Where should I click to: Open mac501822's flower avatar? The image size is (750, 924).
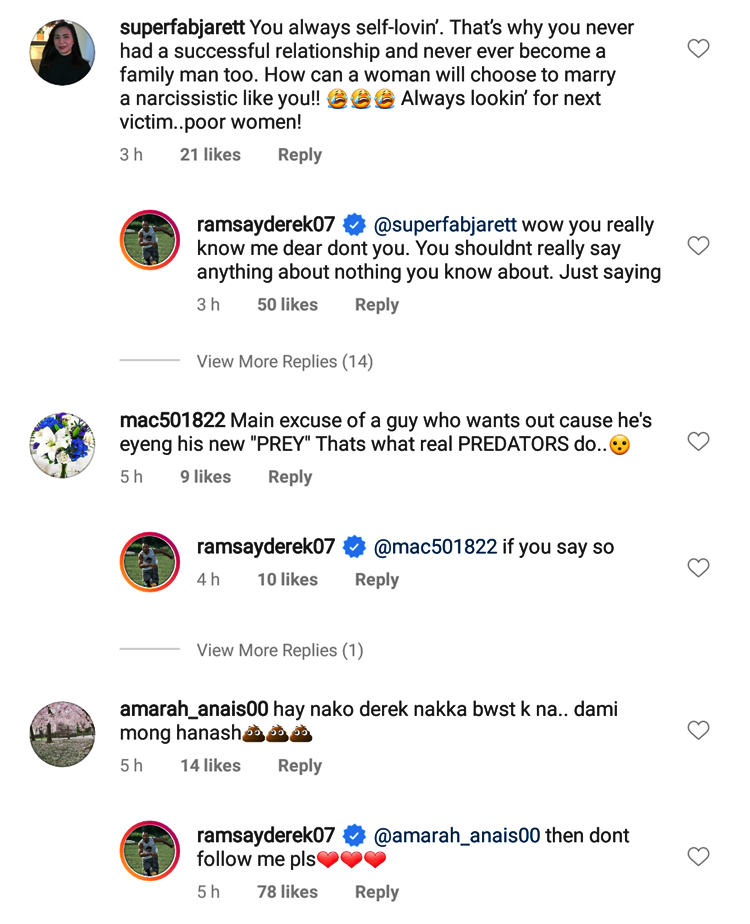pos(62,444)
